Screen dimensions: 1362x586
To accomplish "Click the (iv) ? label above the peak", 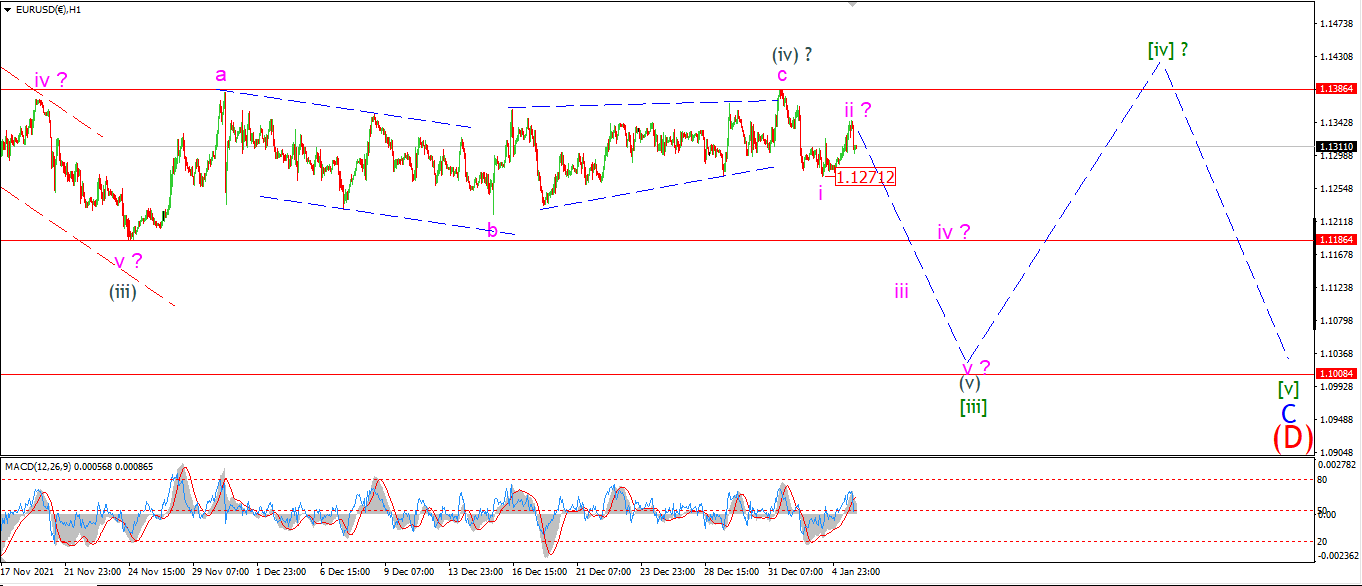I will 791,54.
